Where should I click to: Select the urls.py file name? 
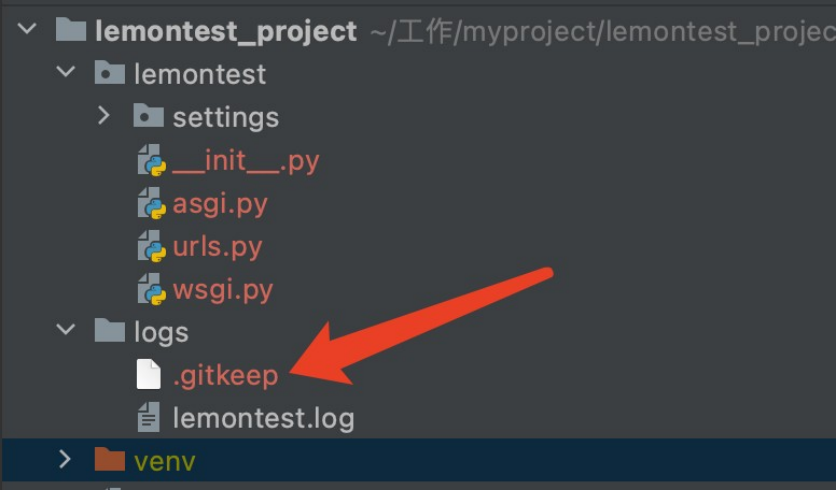[x=218, y=247]
